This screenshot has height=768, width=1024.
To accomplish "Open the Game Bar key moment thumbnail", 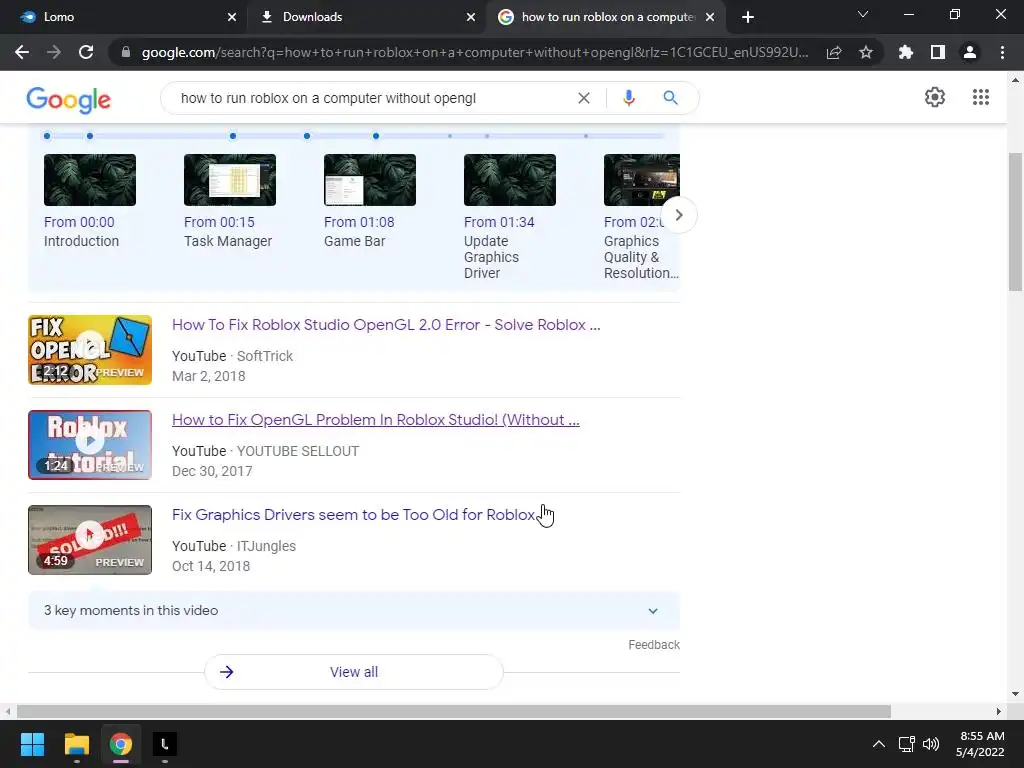I will point(370,180).
